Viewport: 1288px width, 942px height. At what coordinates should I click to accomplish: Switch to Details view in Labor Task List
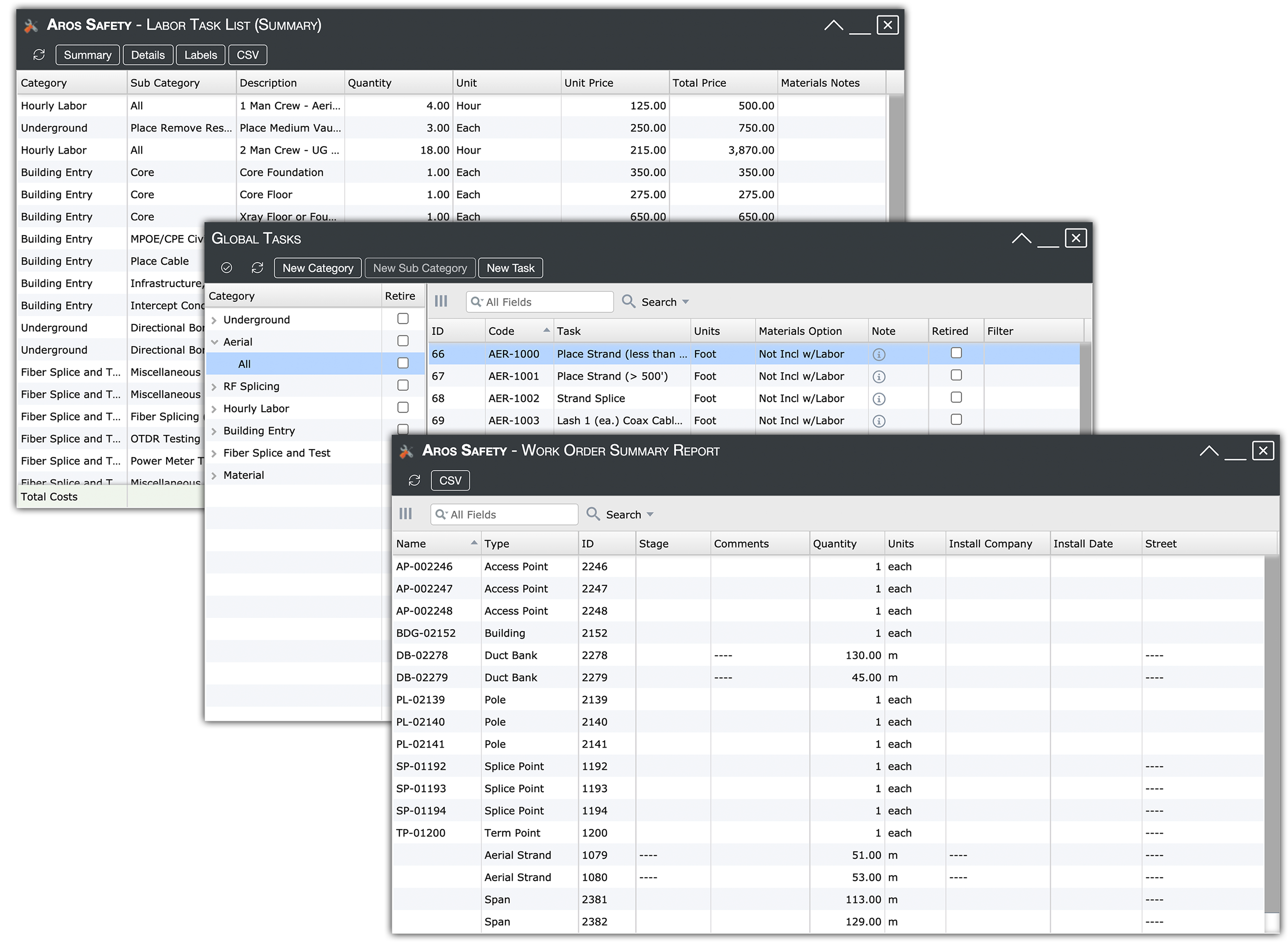coord(148,55)
